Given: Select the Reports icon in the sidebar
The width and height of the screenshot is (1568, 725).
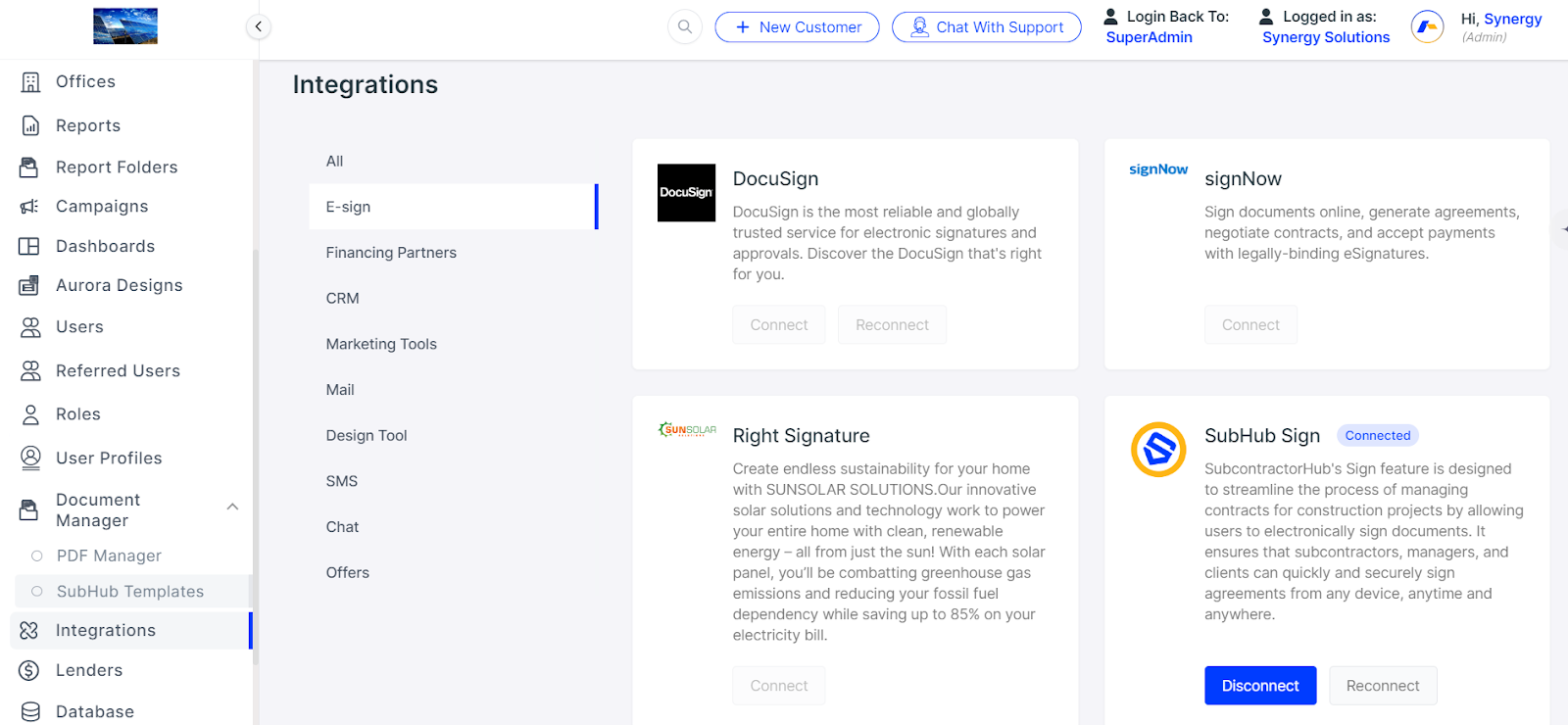Looking at the screenshot, I should click(x=30, y=125).
